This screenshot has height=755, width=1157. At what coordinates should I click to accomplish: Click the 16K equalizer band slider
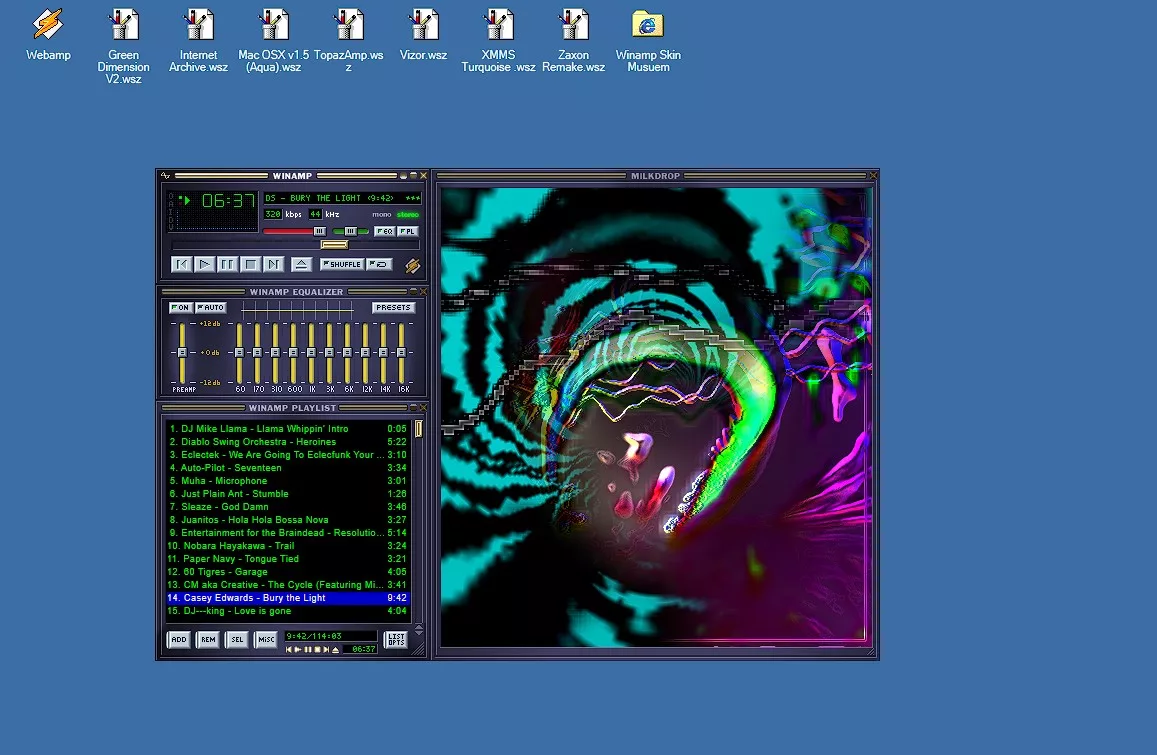(x=401, y=353)
